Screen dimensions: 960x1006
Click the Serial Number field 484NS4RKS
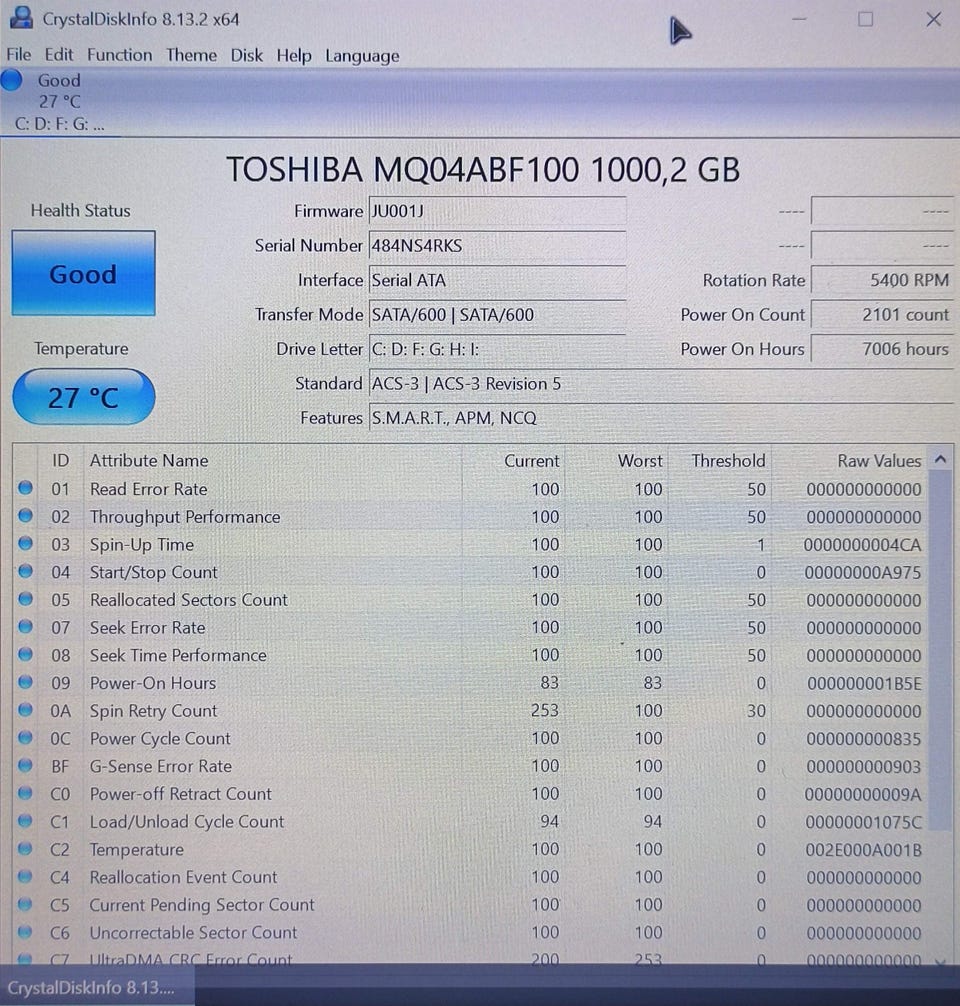click(x=497, y=246)
